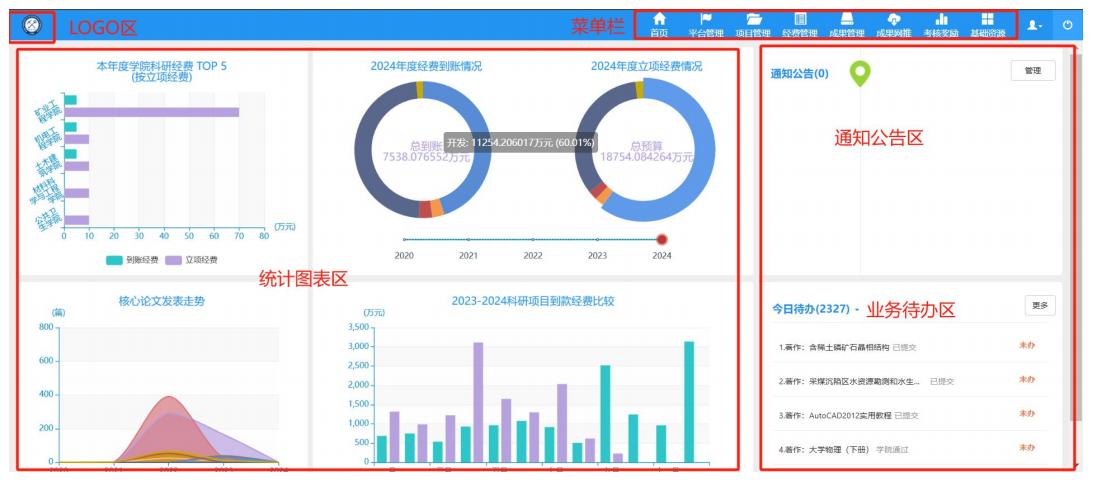
Task: Click the right-side vertical scrollbar
Action: tap(1076, 250)
